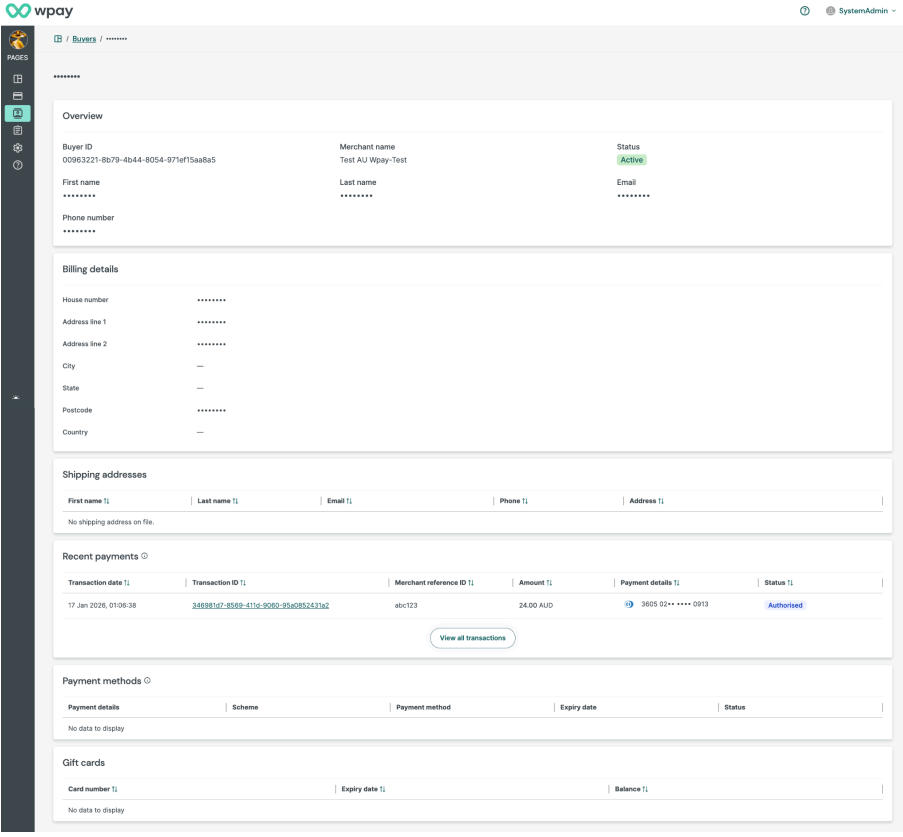Open the payments card icon in sidebar
The height and width of the screenshot is (837, 903).
(18, 96)
